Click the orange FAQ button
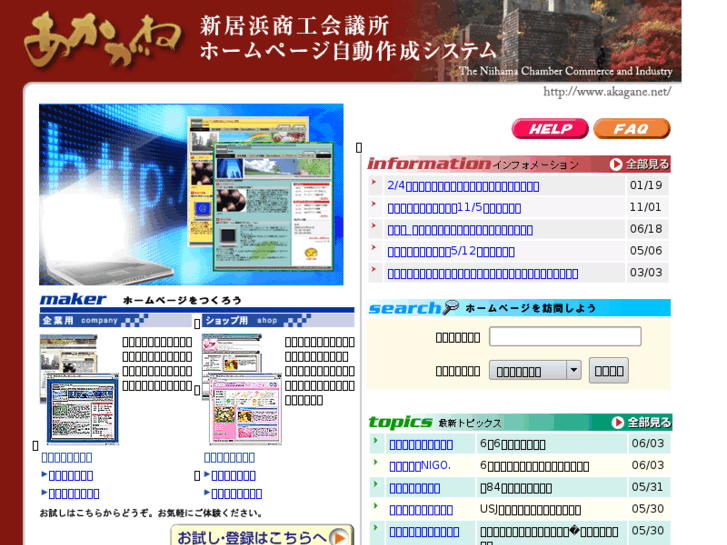Image resolution: width=727 pixels, height=545 pixels. [632, 128]
